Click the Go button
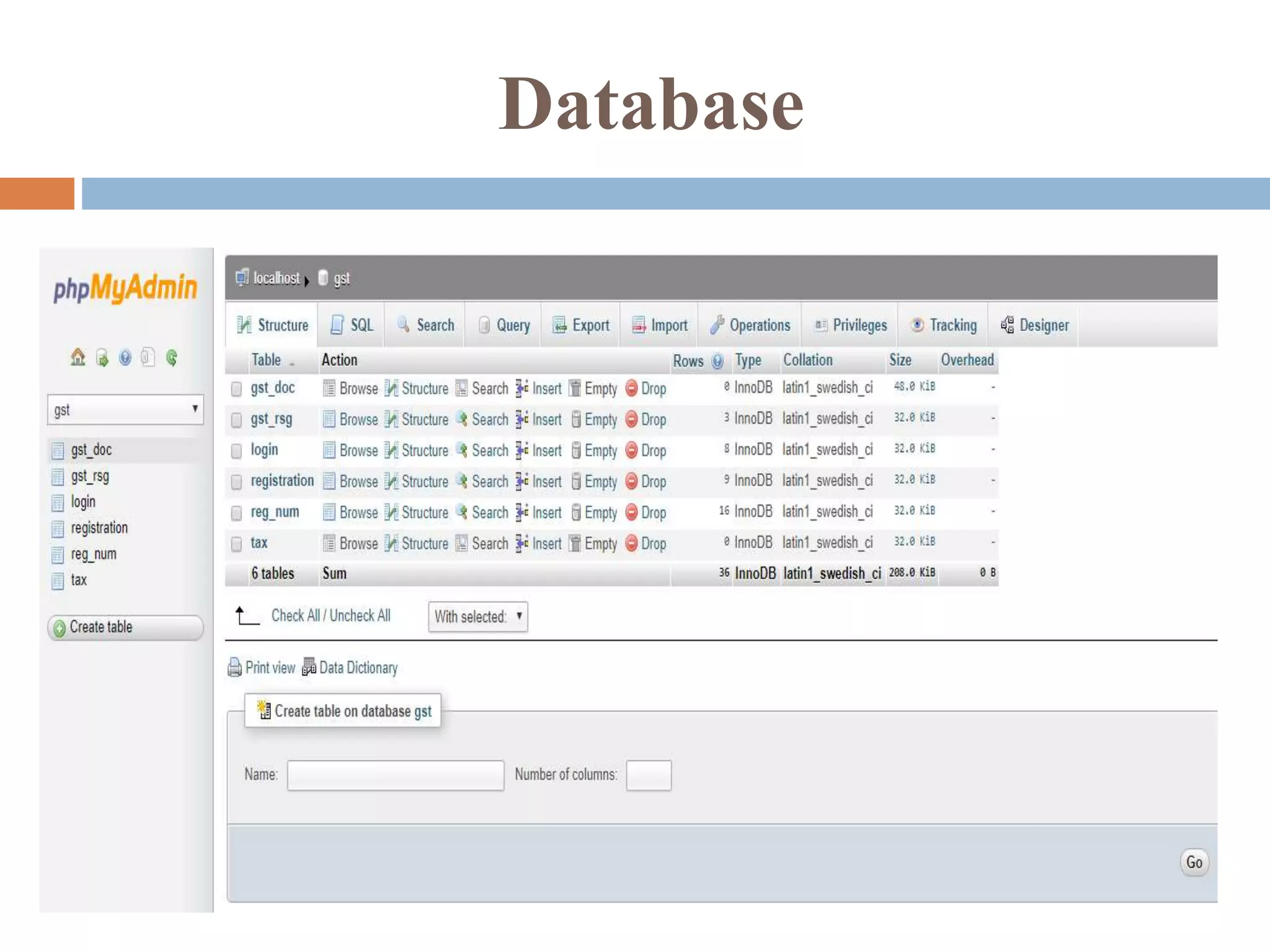This screenshot has height=952, width=1270. pos(1194,862)
